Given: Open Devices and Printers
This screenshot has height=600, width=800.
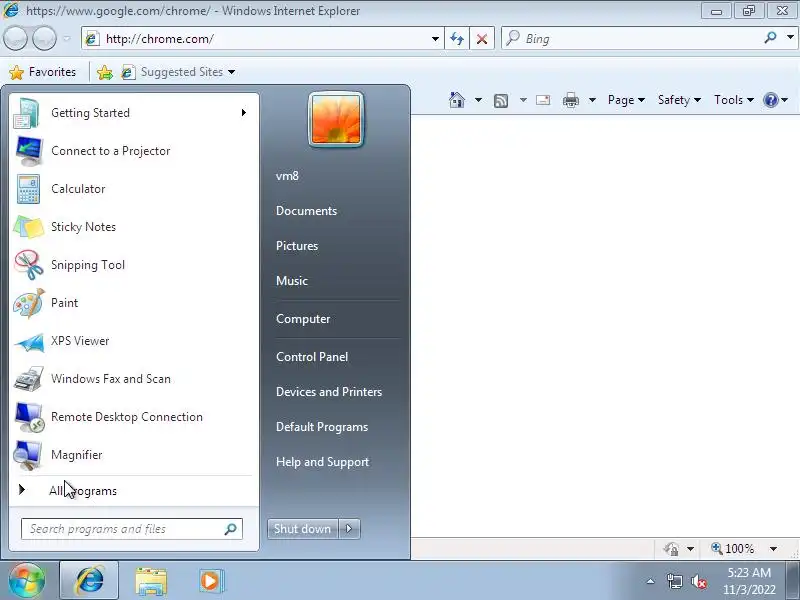Looking at the screenshot, I should pyautogui.click(x=329, y=392).
